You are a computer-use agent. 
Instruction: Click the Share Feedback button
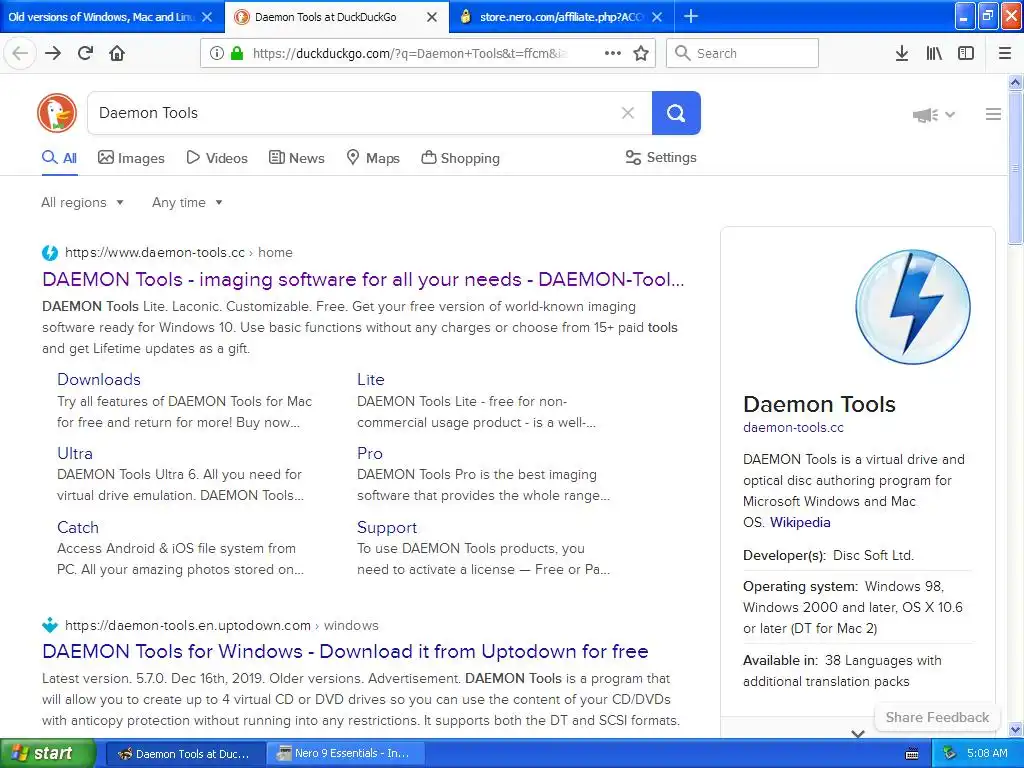(936, 717)
